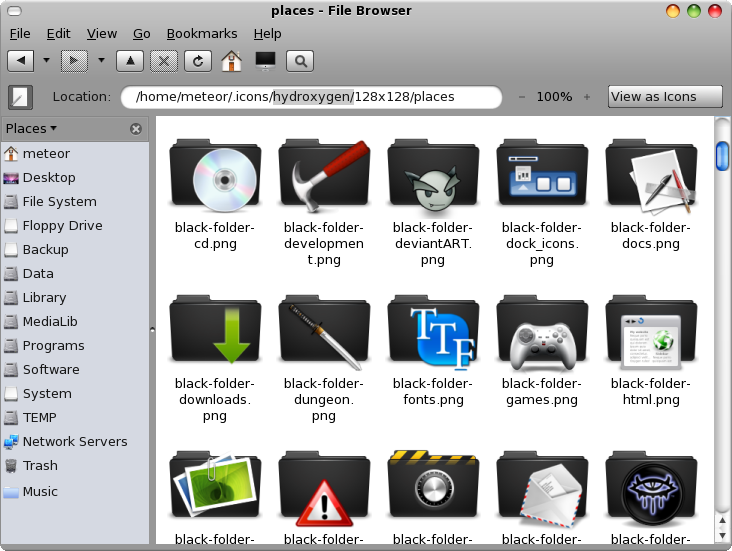
Task: Click the Location path field
Action: click(311, 97)
